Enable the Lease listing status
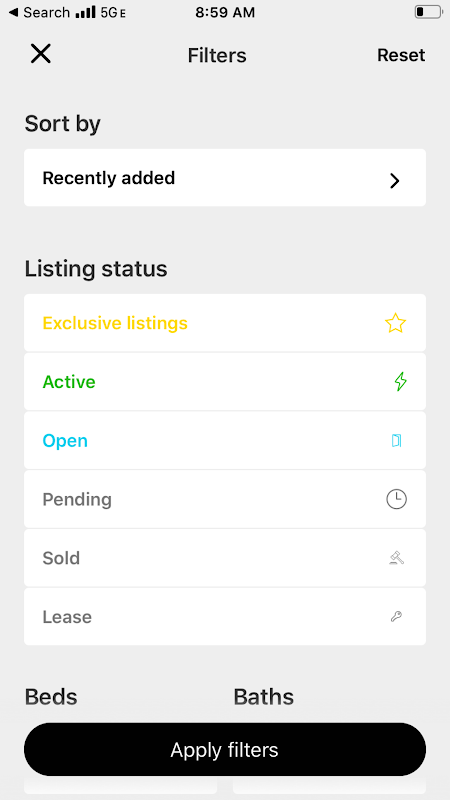 (x=225, y=616)
